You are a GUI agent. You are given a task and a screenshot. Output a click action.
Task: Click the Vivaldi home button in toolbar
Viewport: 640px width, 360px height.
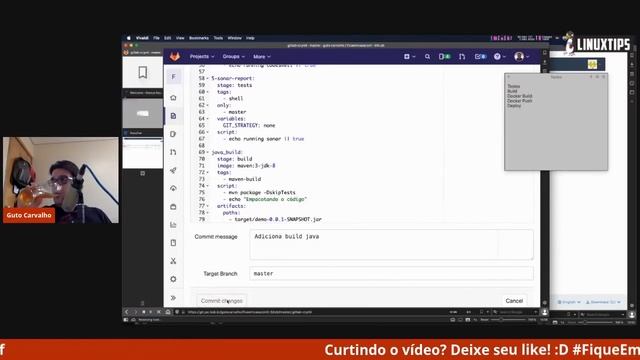click(x=168, y=312)
